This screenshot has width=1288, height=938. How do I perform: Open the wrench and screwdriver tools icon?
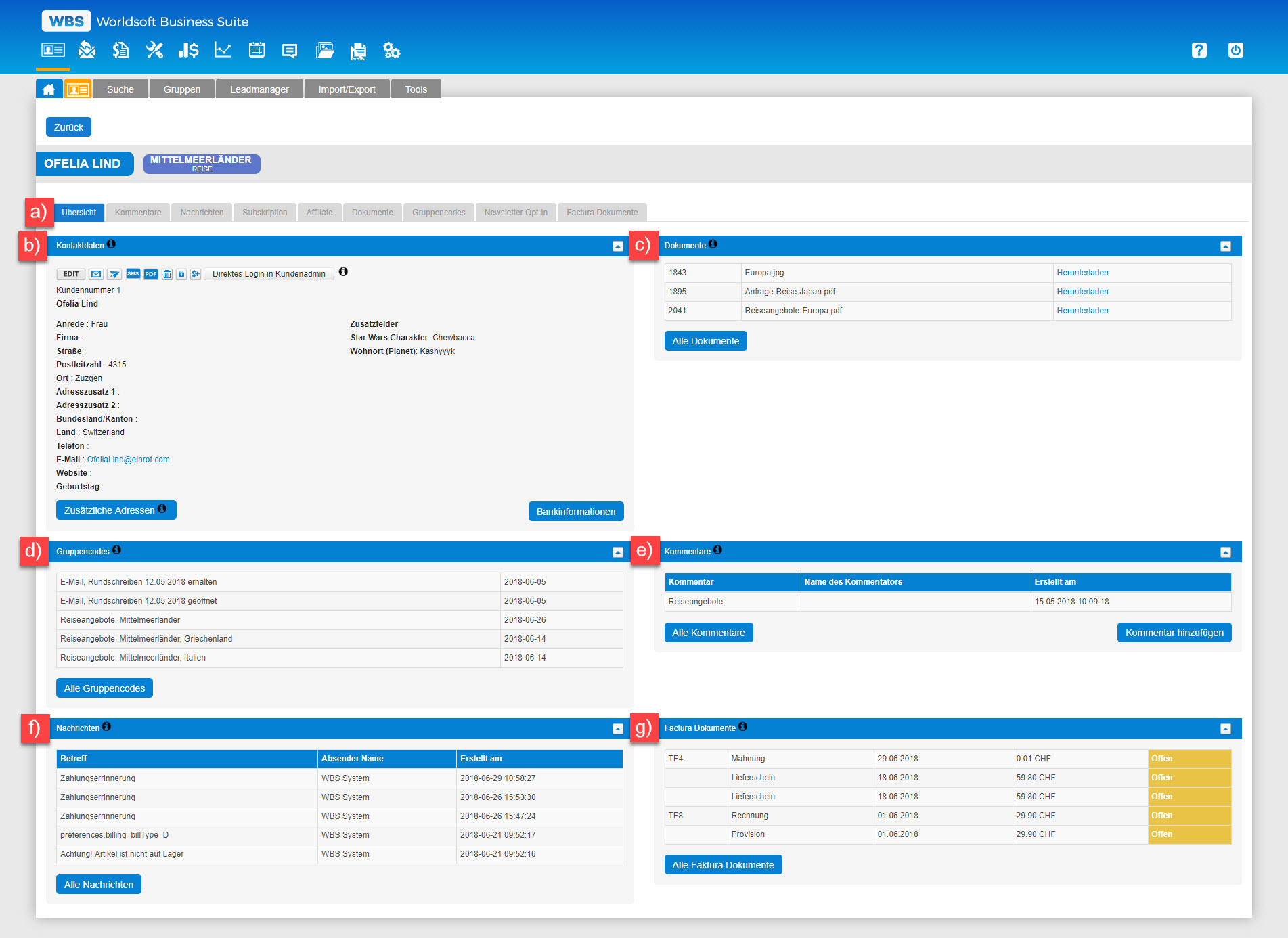point(154,50)
